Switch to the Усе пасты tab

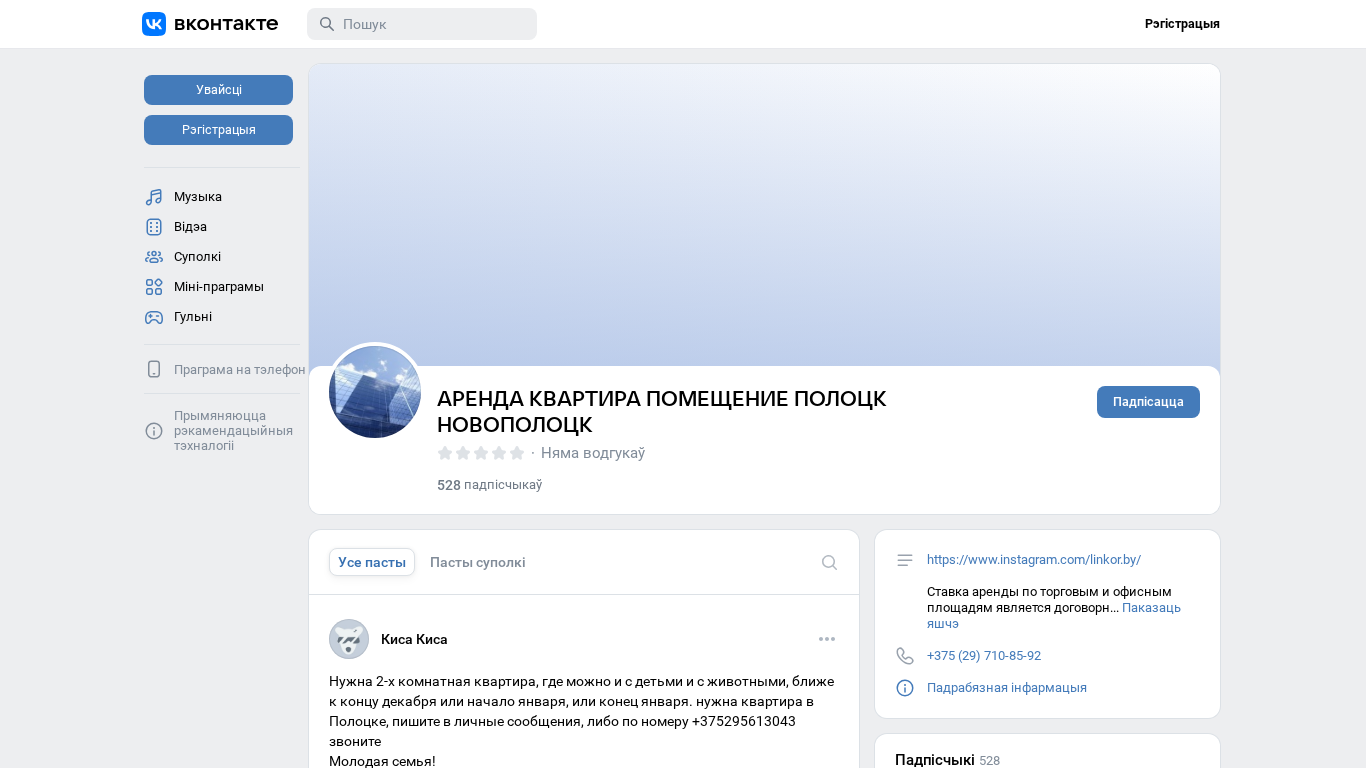(372, 562)
